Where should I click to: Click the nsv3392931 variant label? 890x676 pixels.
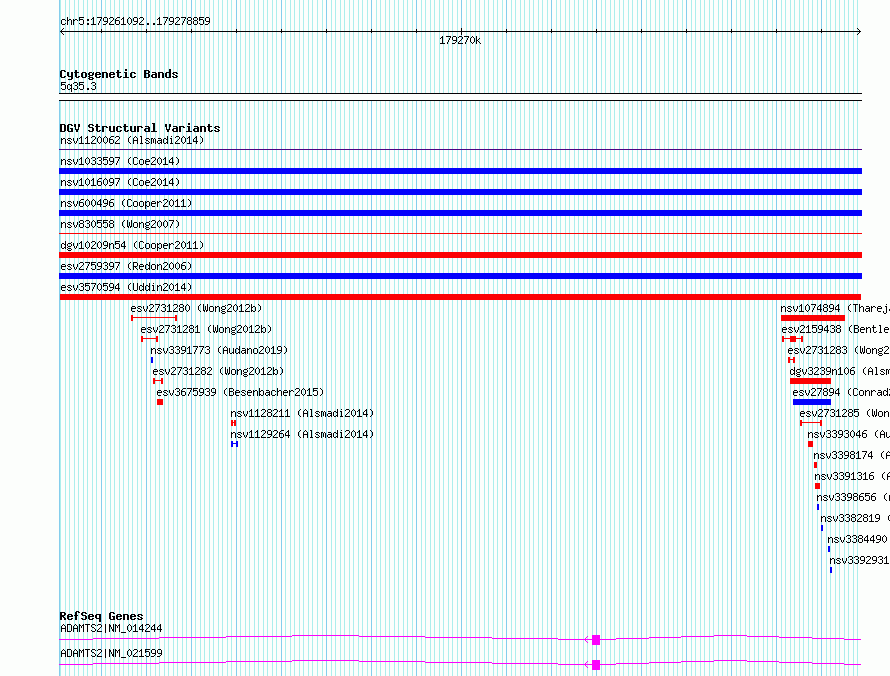[x=859, y=560]
